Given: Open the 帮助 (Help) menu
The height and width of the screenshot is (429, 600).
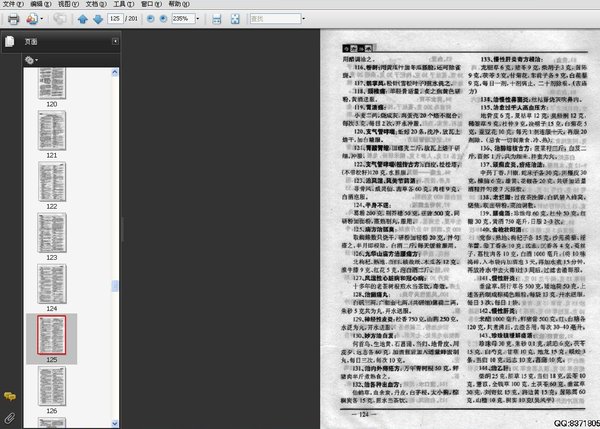Looking at the screenshot, I should click(x=176, y=4).
